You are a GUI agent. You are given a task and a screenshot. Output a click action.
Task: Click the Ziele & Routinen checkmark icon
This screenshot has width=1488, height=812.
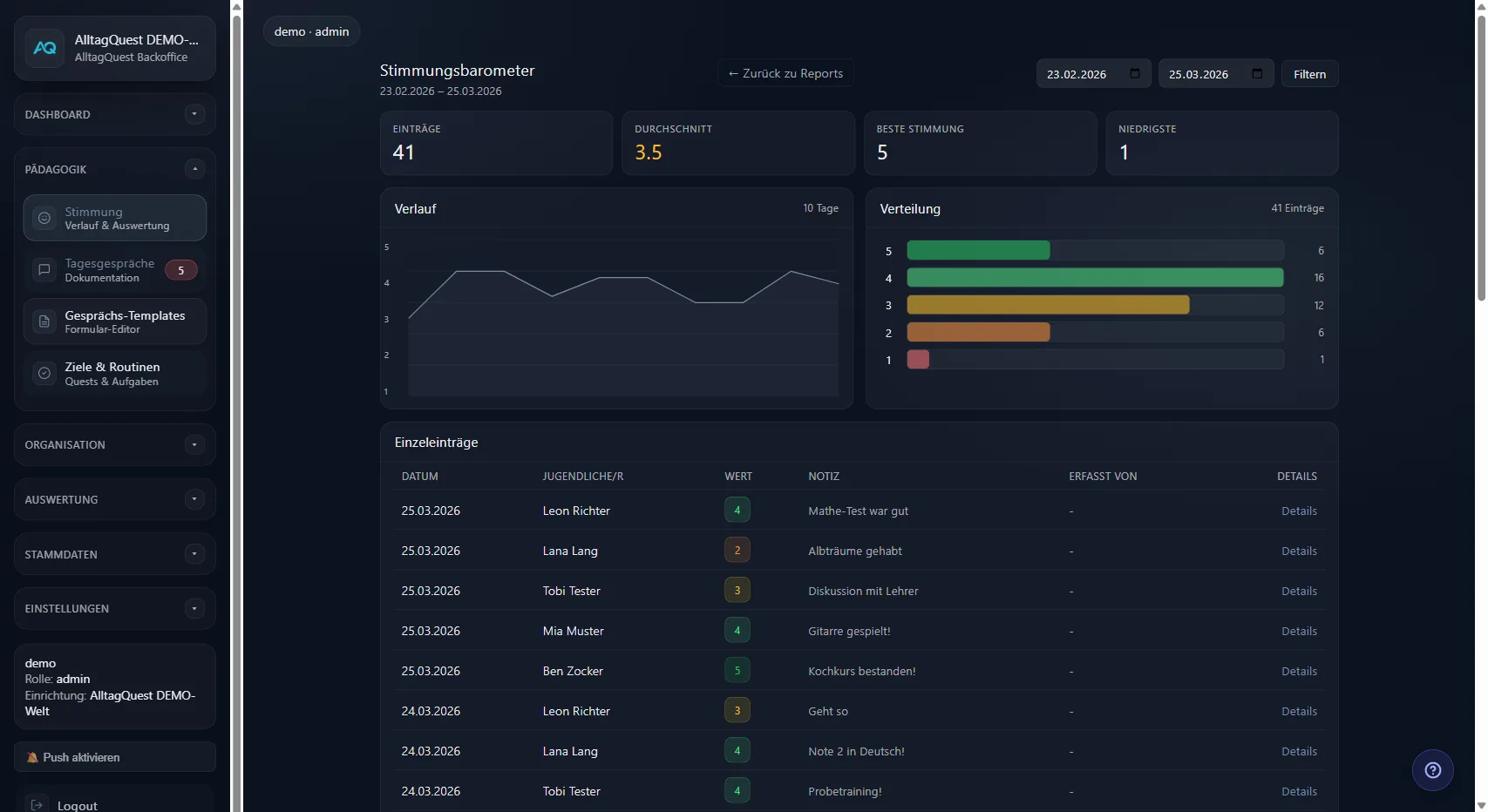(x=44, y=374)
